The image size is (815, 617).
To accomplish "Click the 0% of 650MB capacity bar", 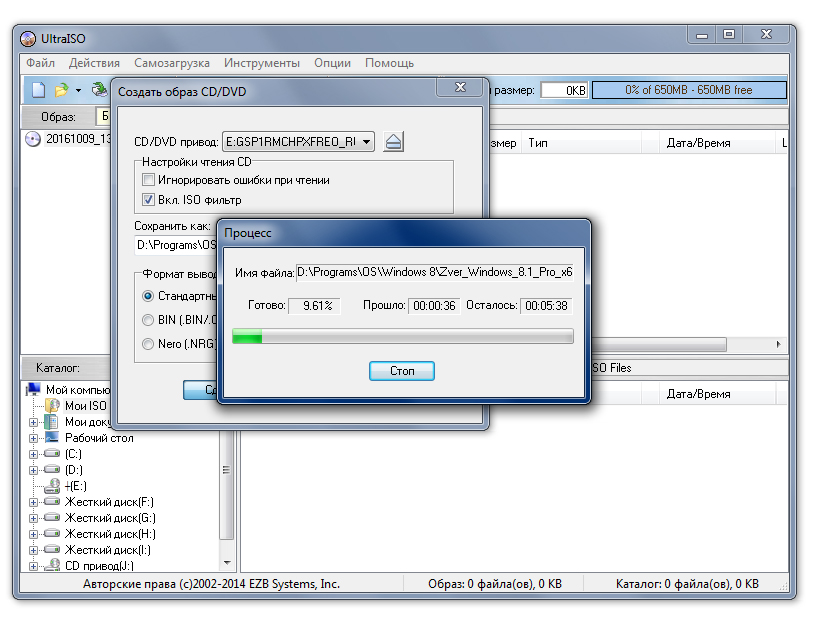I will pos(689,90).
